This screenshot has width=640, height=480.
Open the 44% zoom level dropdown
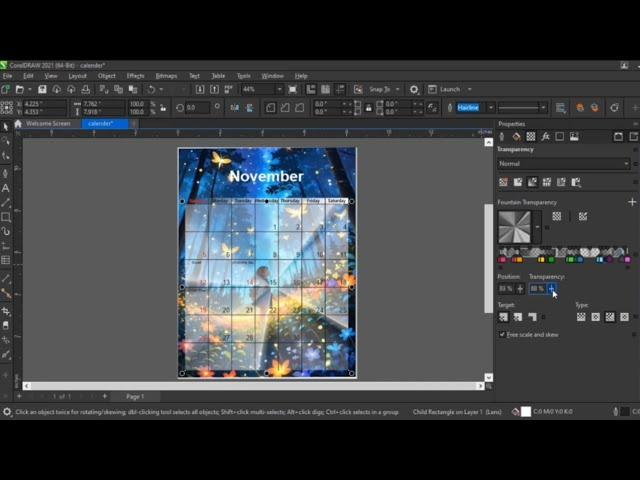click(280, 89)
